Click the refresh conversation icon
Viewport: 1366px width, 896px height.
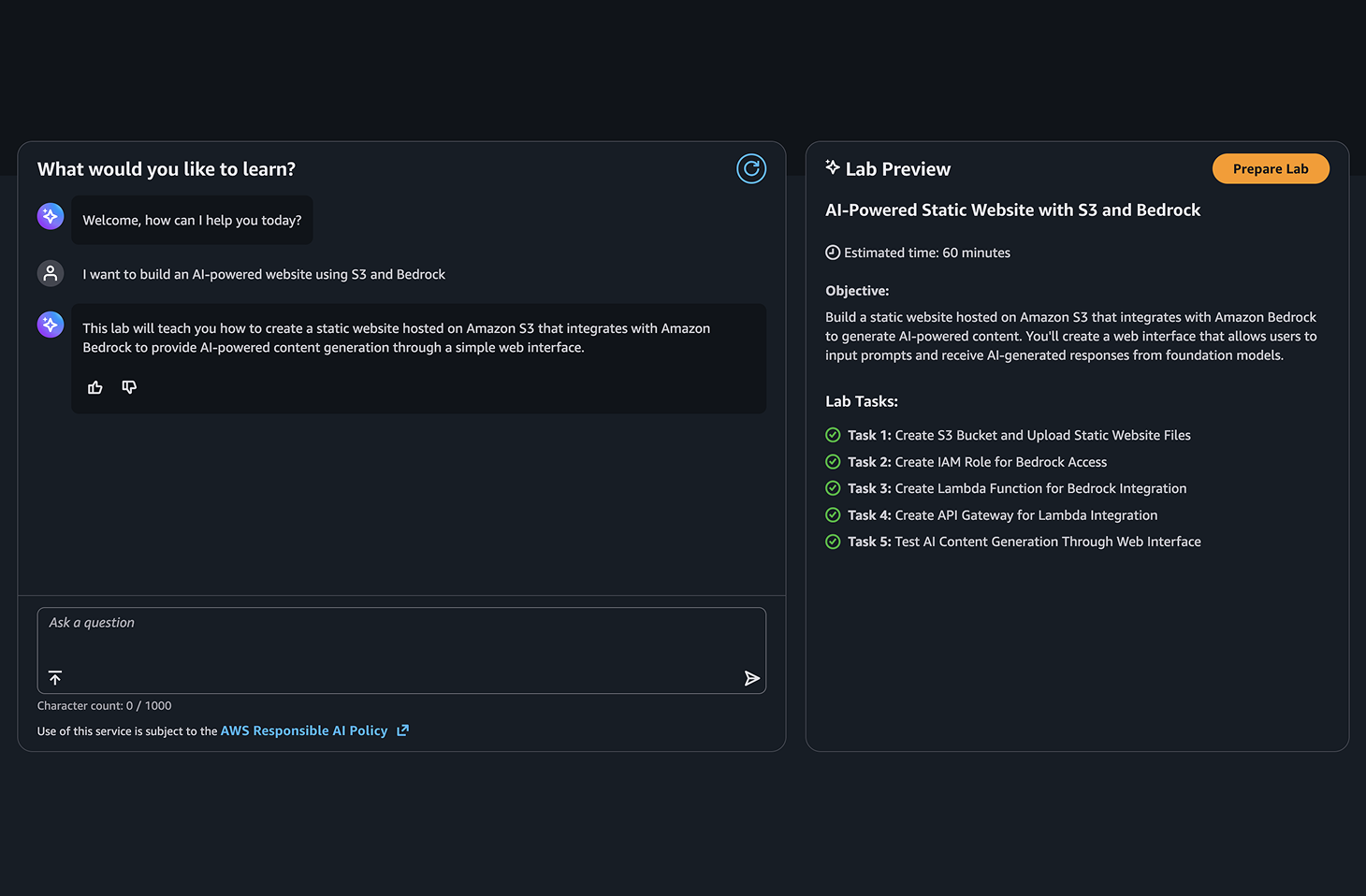pos(751,168)
